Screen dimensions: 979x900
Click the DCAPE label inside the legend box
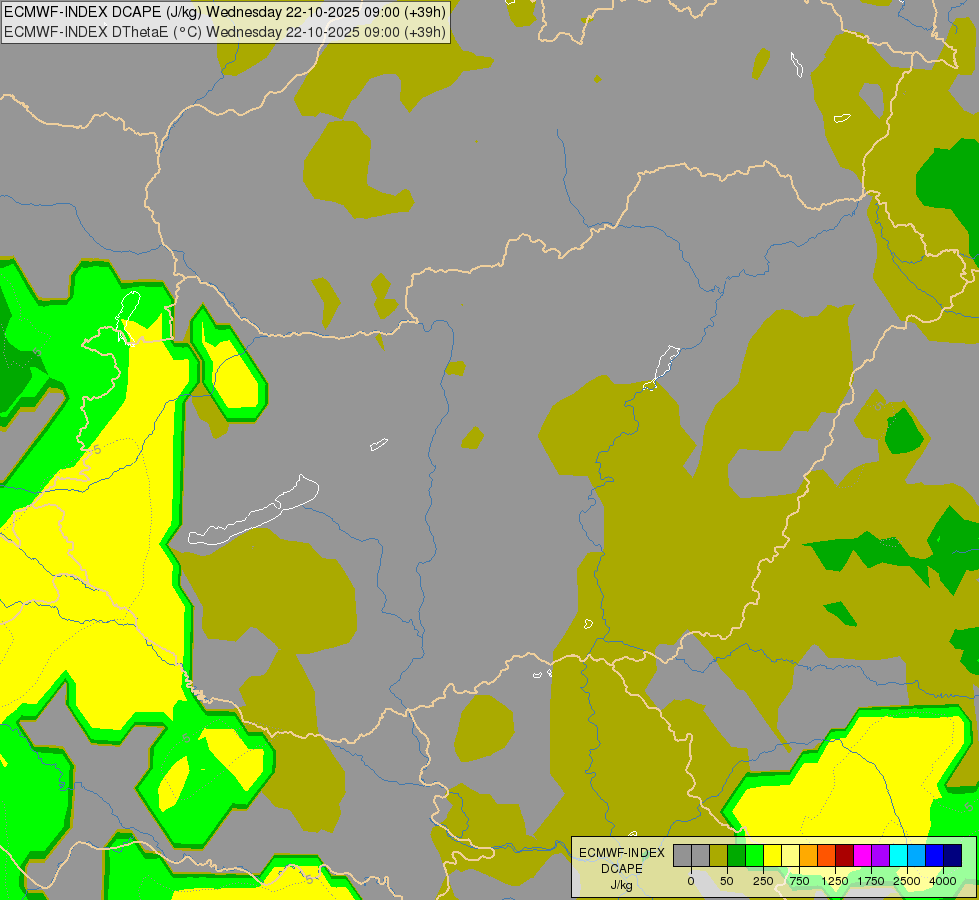tap(621, 869)
